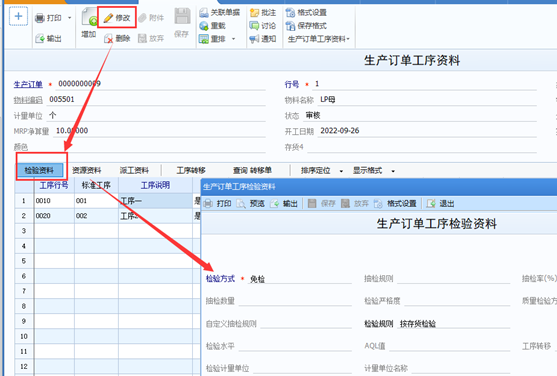Click the 保存格式 save format button
The width and height of the screenshot is (557, 376).
click(306, 26)
